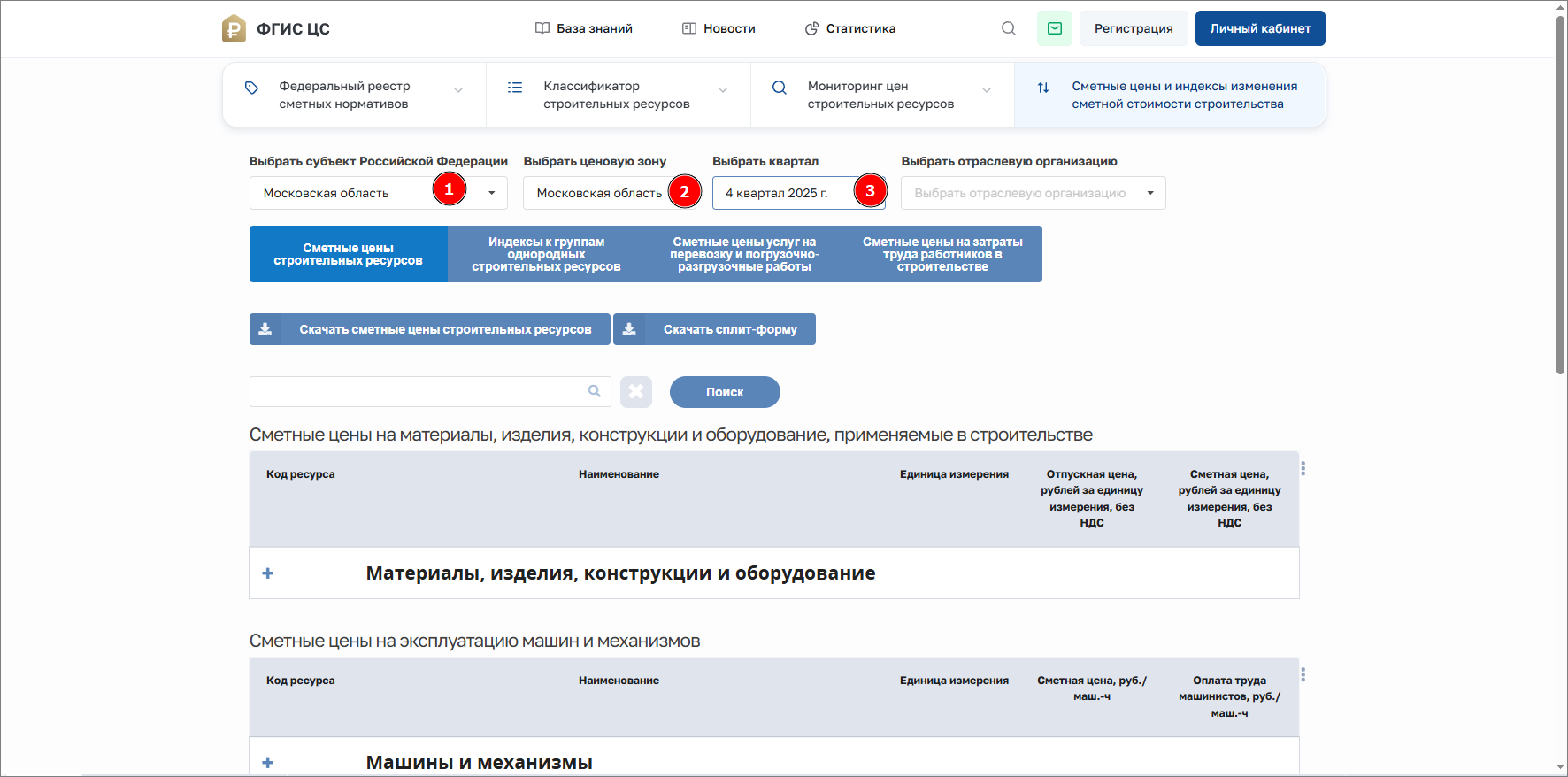Select Сметные цены строительных ресурсов tab

(x=349, y=254)
